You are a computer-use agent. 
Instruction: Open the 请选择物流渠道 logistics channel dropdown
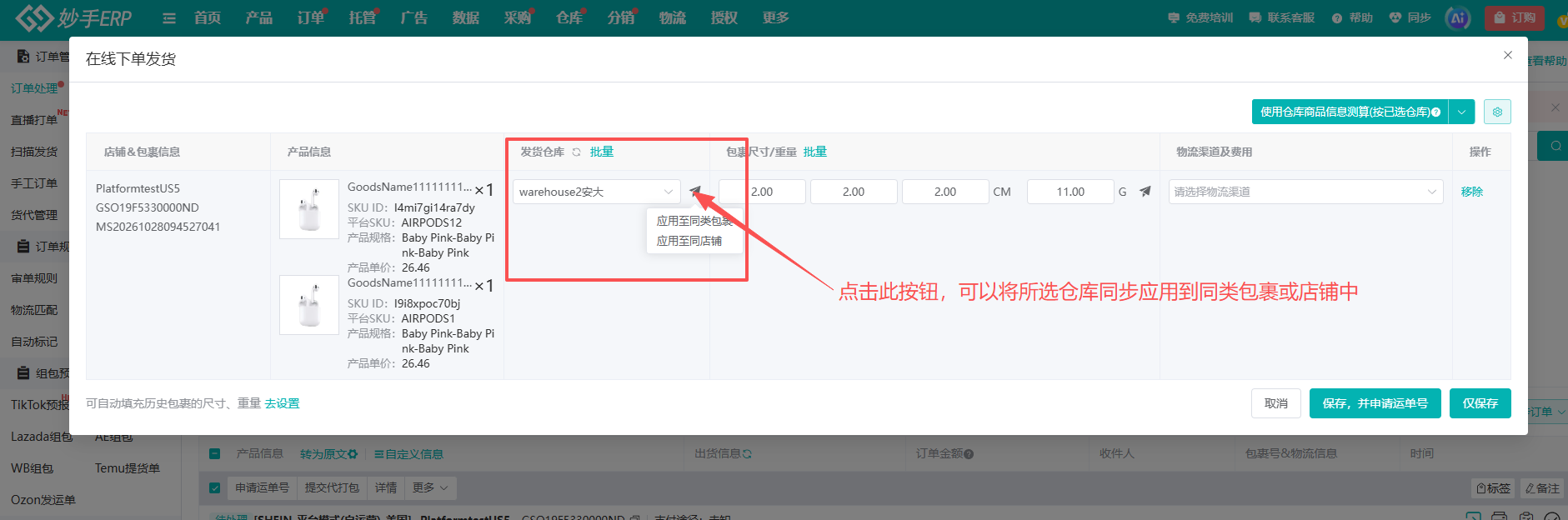click(1305, 192)
